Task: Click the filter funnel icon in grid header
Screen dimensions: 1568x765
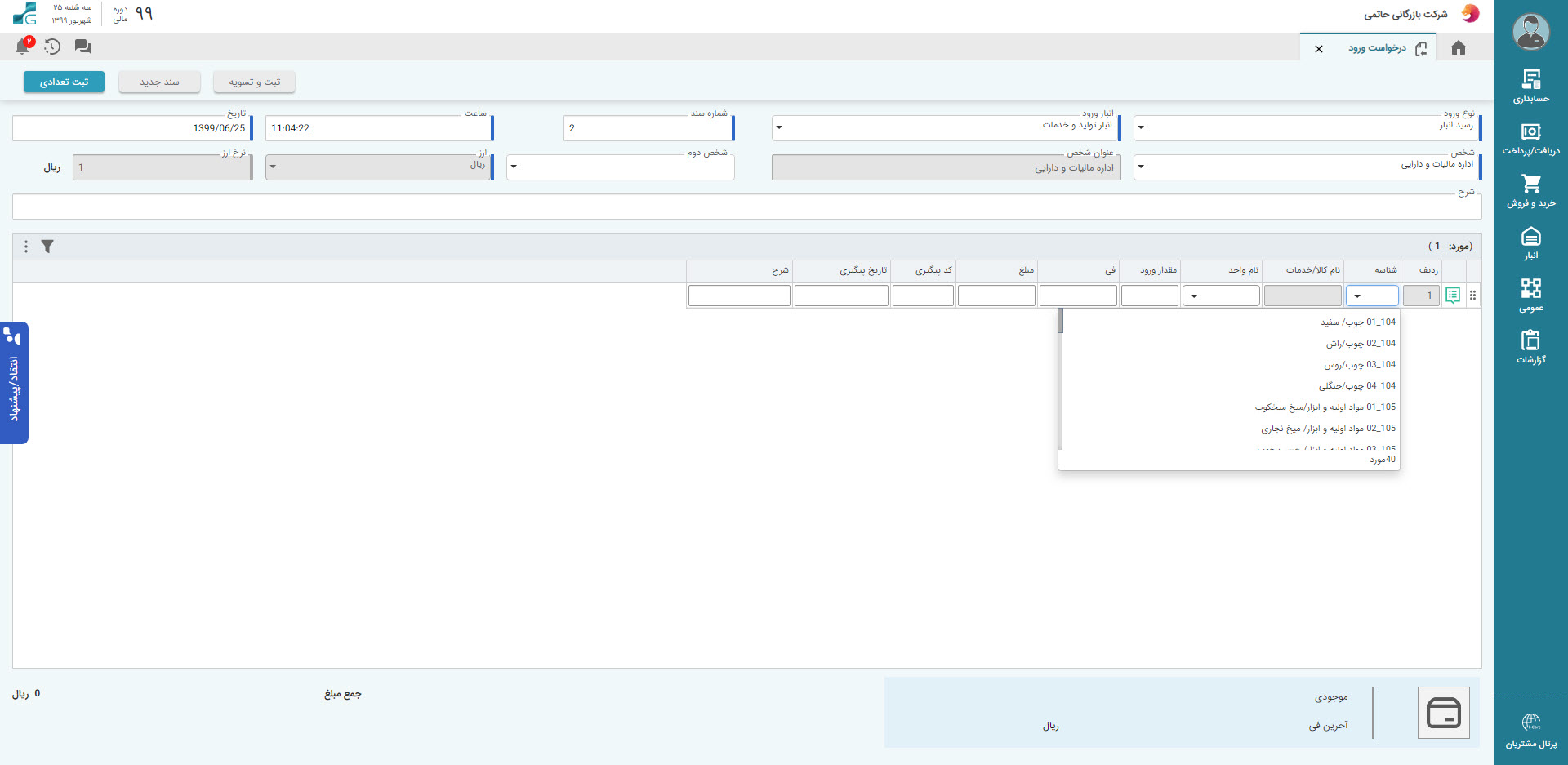Action: 47,246
